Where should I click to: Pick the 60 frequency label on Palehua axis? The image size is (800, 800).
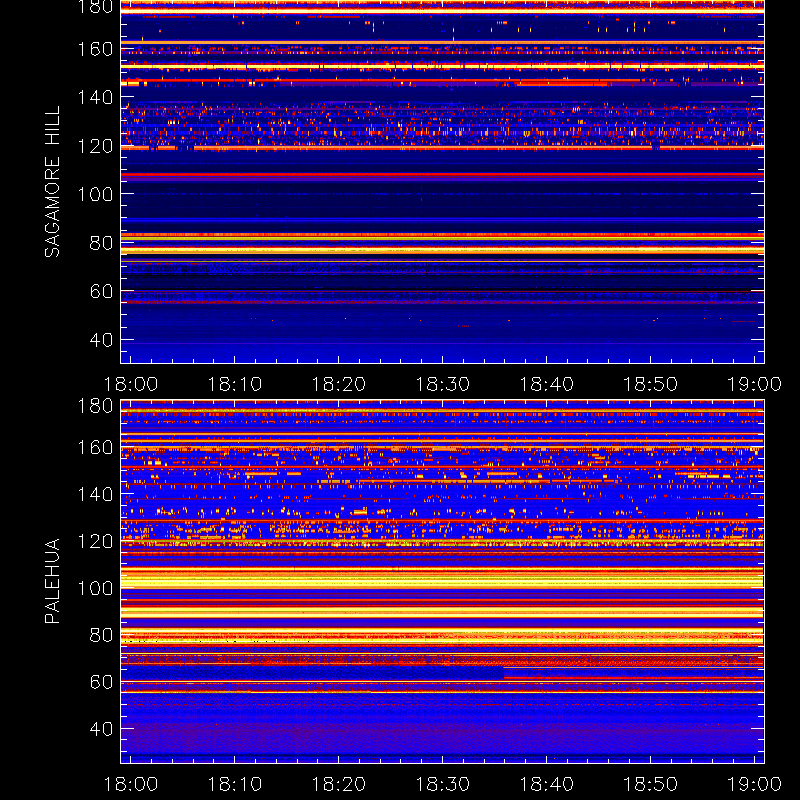101,682
